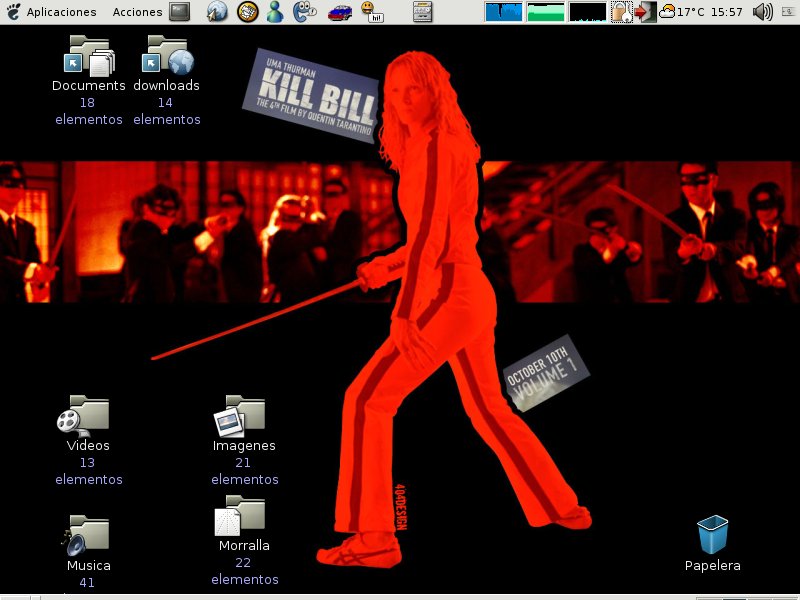Launch the green MSN messenger buddy icon
The height and width of the screenshot is (600, 800).
[275, 11]
